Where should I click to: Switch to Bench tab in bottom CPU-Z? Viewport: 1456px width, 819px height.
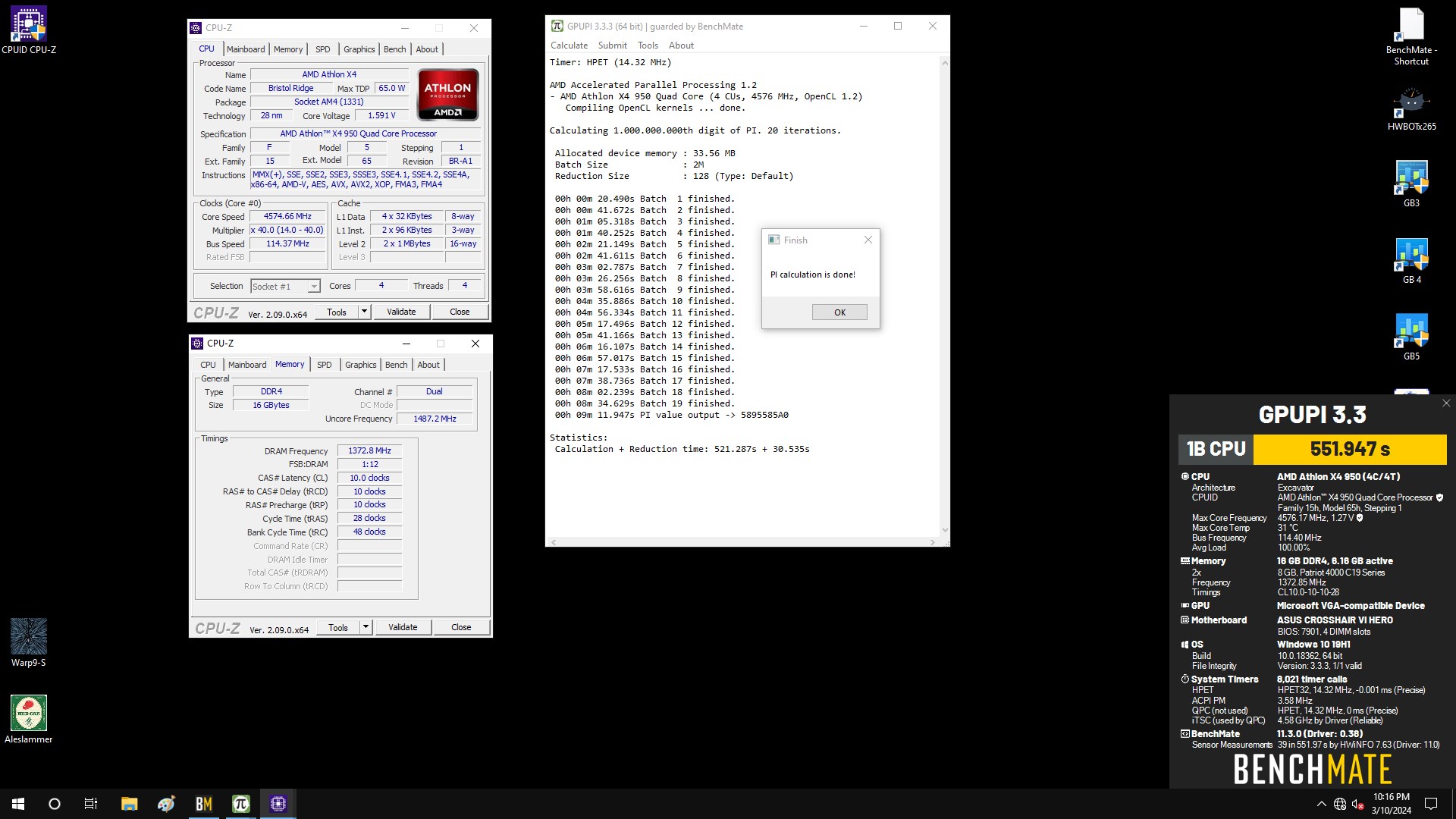point(396,365)
